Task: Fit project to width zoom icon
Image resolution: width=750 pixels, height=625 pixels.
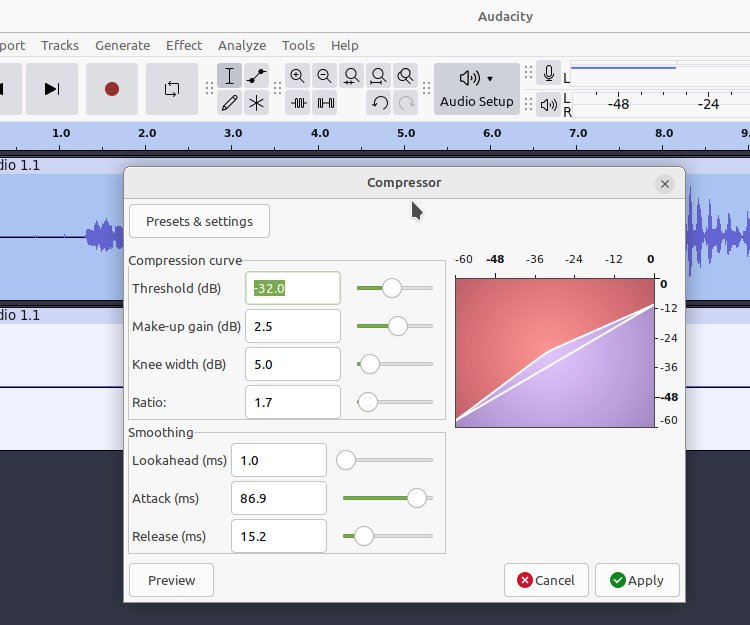Action: click(378, 76)
